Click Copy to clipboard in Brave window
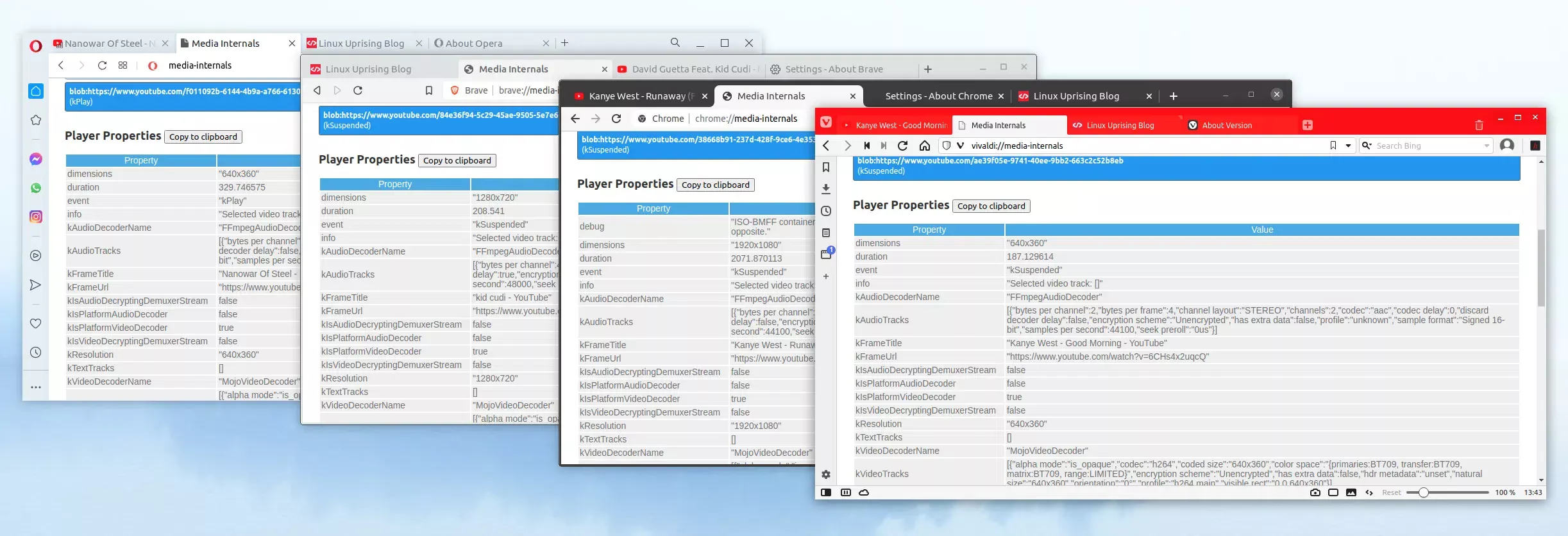1568x536 pixels. coord(457,160)
